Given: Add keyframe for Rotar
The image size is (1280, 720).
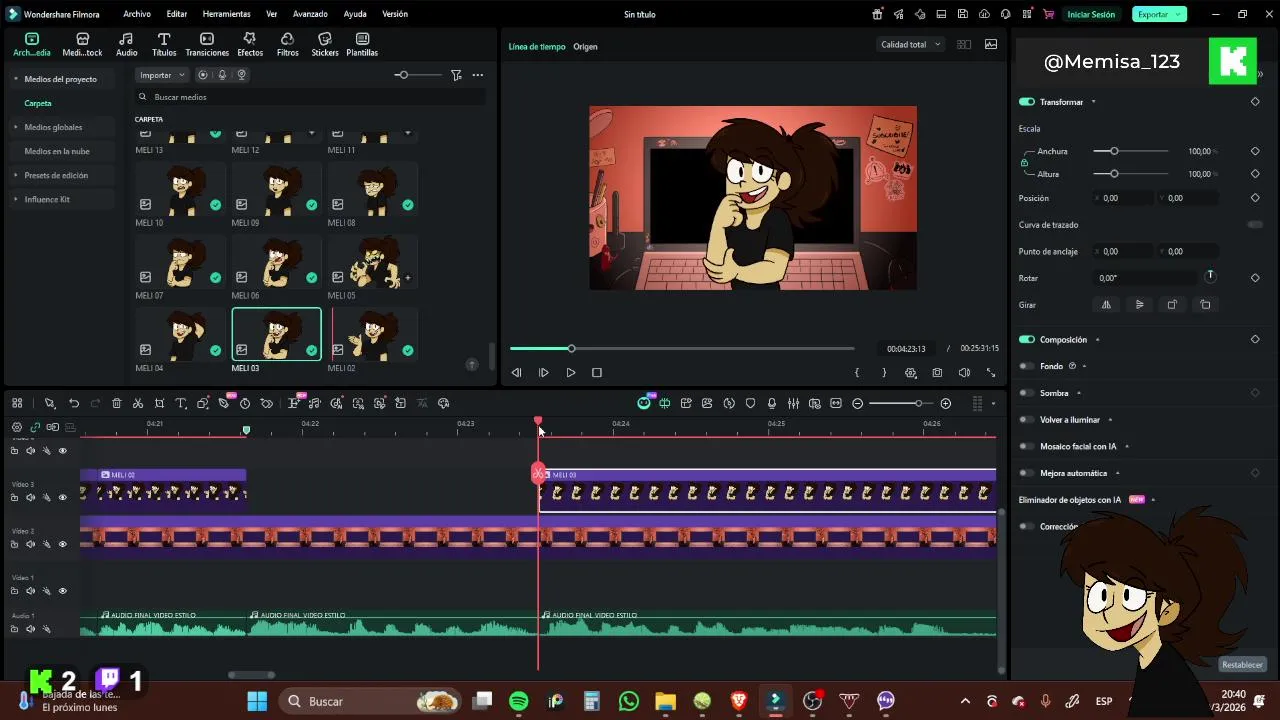Looking at the screenshot, I should (x=1255, y=278).
